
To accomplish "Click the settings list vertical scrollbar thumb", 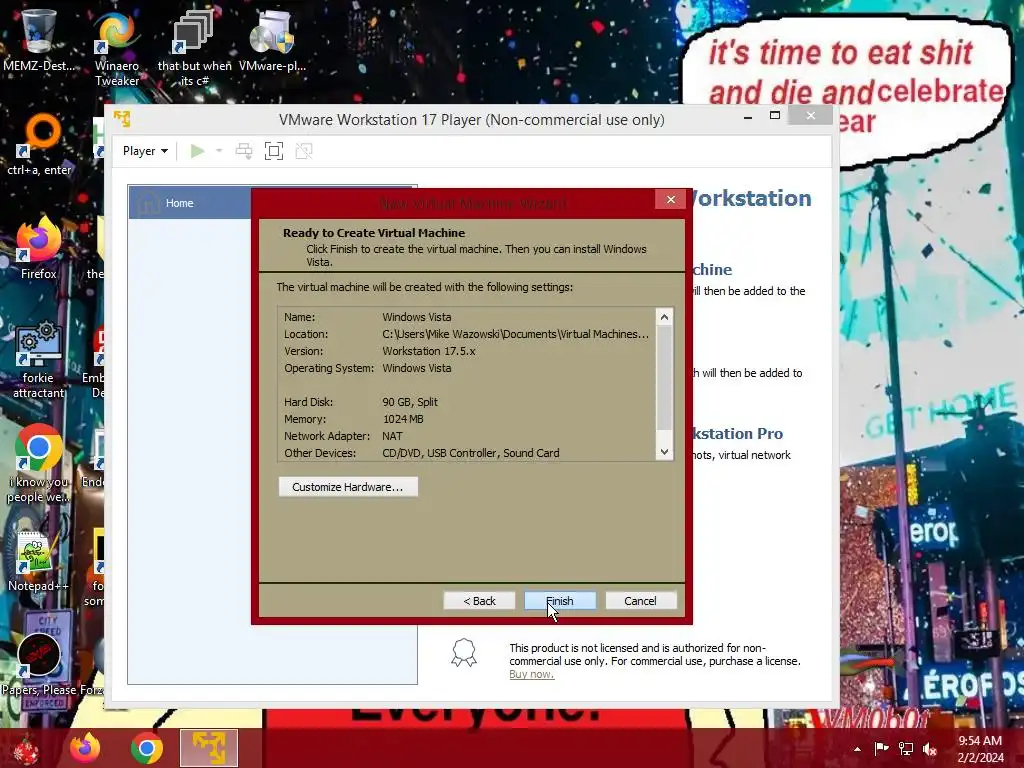I will (x=664, y=378).
